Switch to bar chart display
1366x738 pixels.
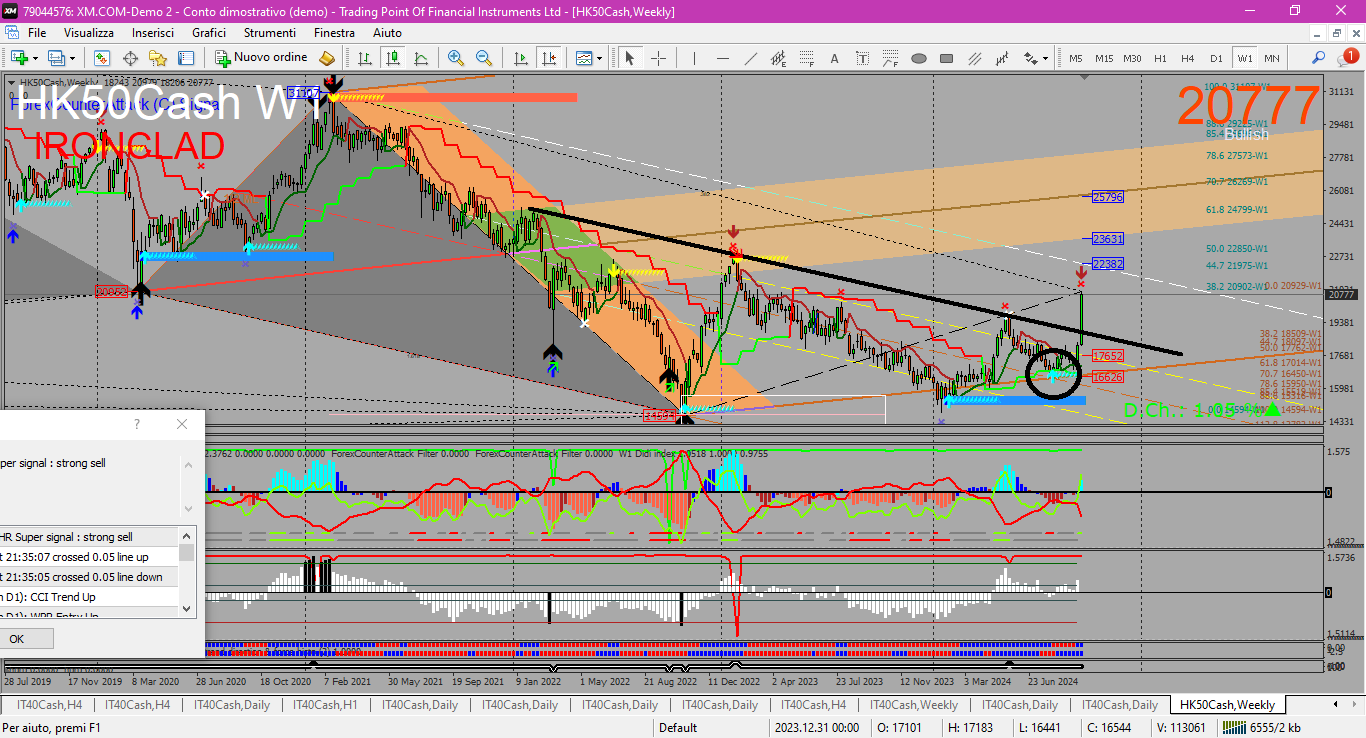pyautogui.click(x=365, y=58)
